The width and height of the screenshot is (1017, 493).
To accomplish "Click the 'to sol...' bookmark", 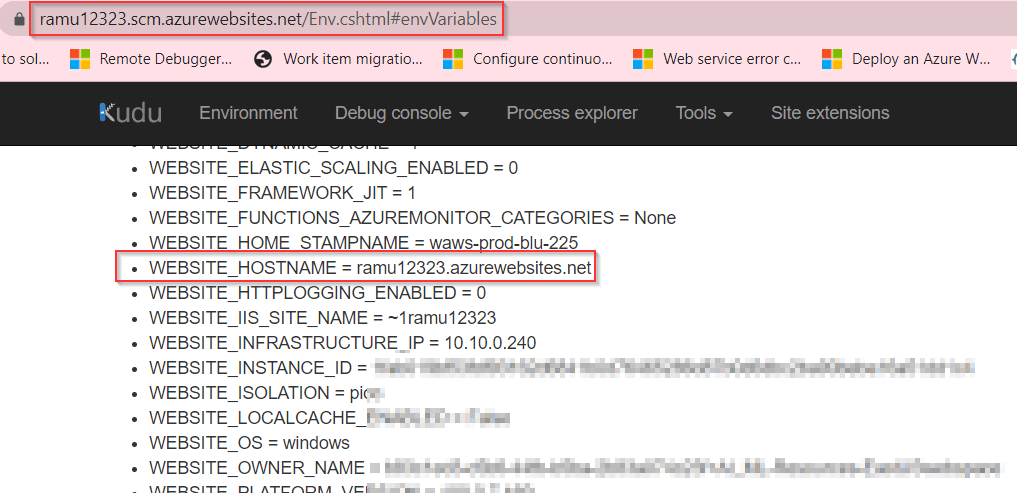I will (x=25, y=59).
